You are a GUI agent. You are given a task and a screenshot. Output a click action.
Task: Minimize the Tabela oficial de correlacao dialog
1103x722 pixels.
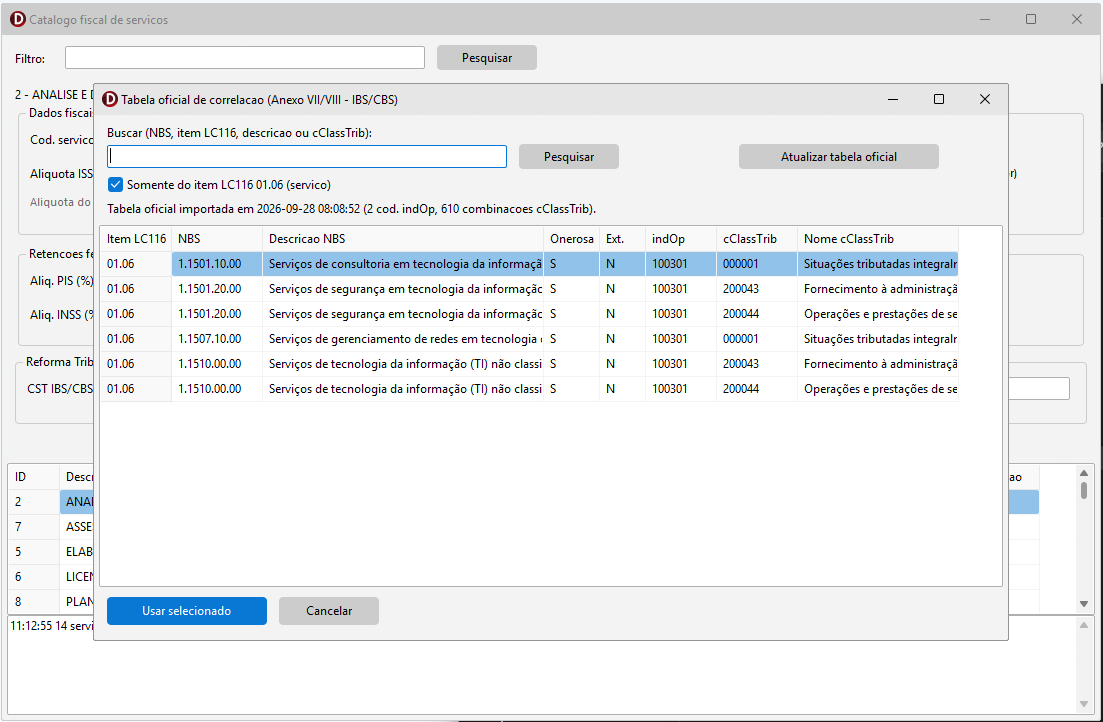[x=893, y=99]
